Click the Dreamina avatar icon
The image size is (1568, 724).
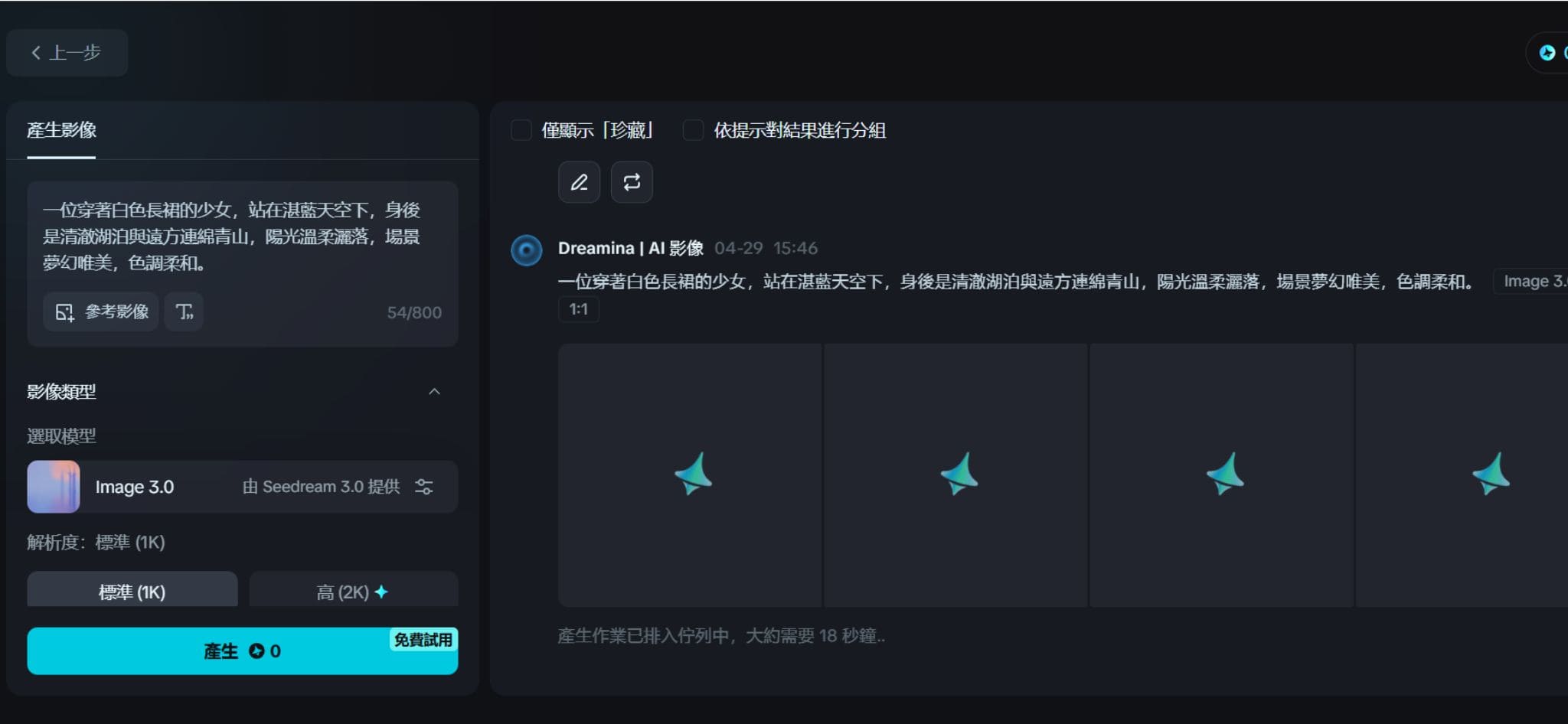[x=527, y=250]
